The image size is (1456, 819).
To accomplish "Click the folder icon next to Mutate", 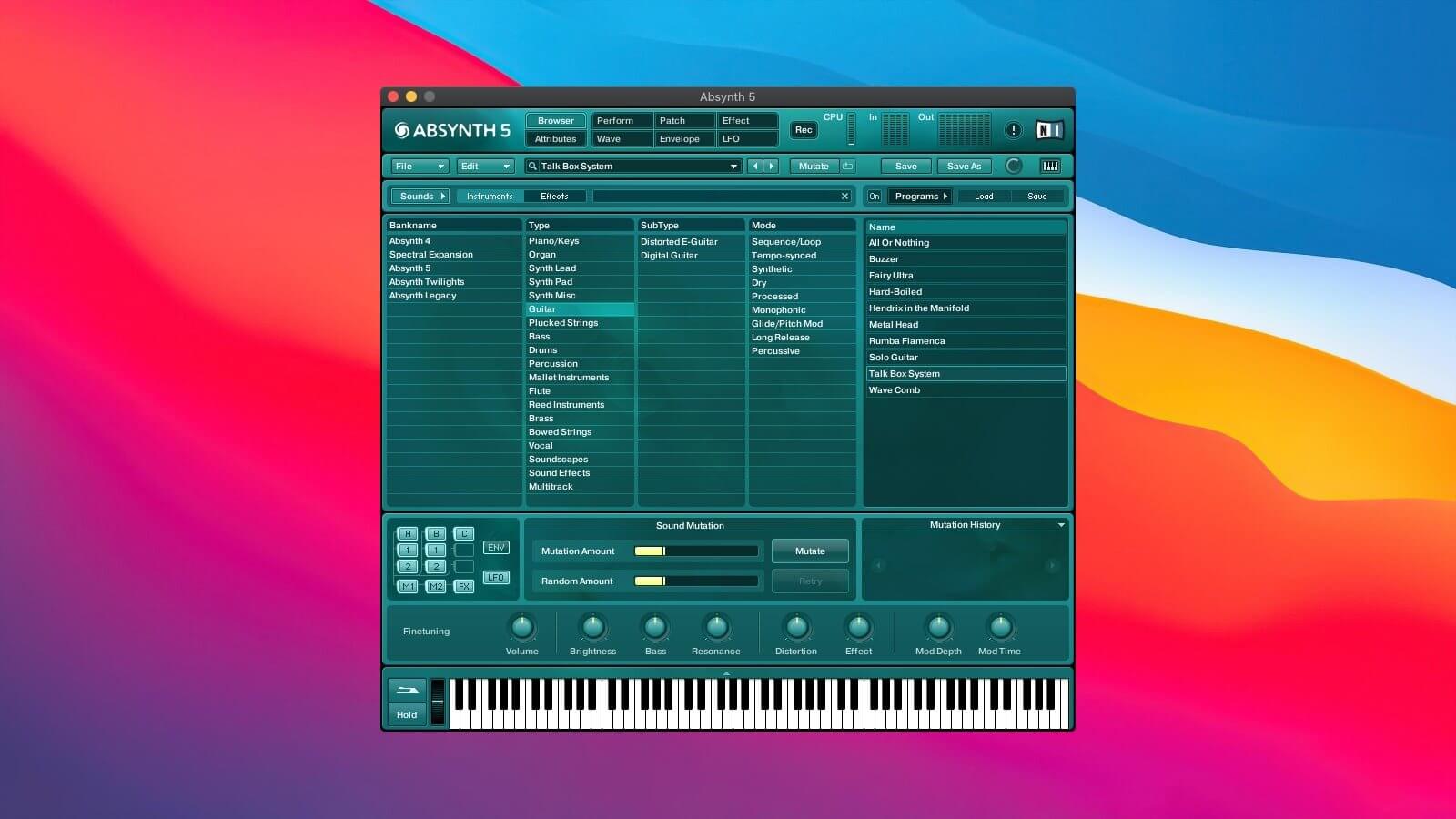I will (845, 166).
